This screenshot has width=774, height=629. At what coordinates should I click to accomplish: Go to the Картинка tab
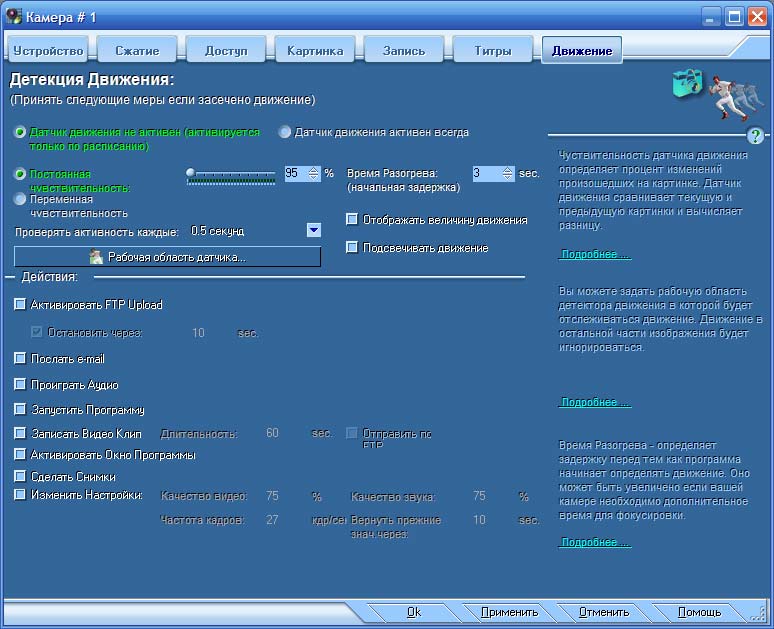(x=315, y=50)
